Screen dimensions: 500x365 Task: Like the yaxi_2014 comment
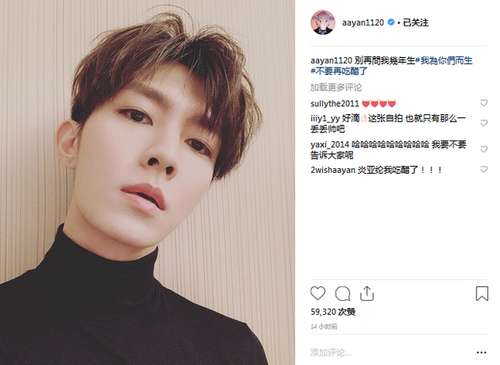point(484,149)
